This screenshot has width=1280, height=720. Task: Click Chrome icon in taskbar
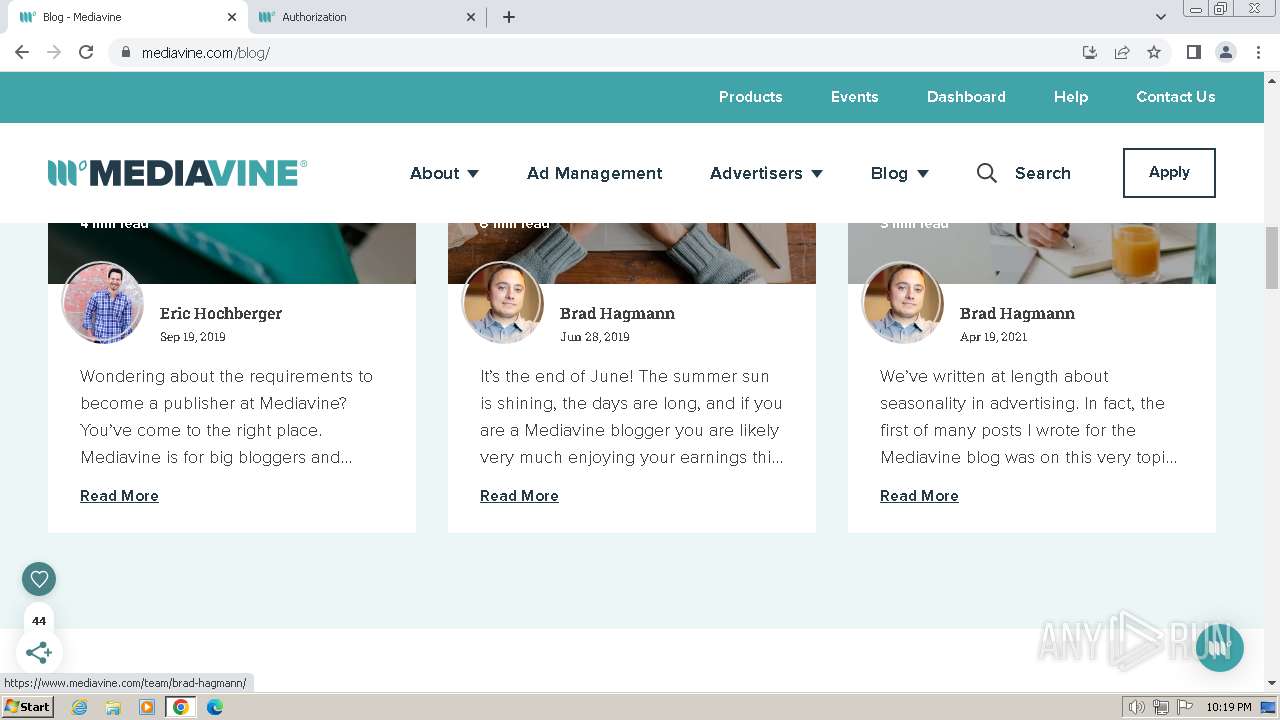[181, 707]
